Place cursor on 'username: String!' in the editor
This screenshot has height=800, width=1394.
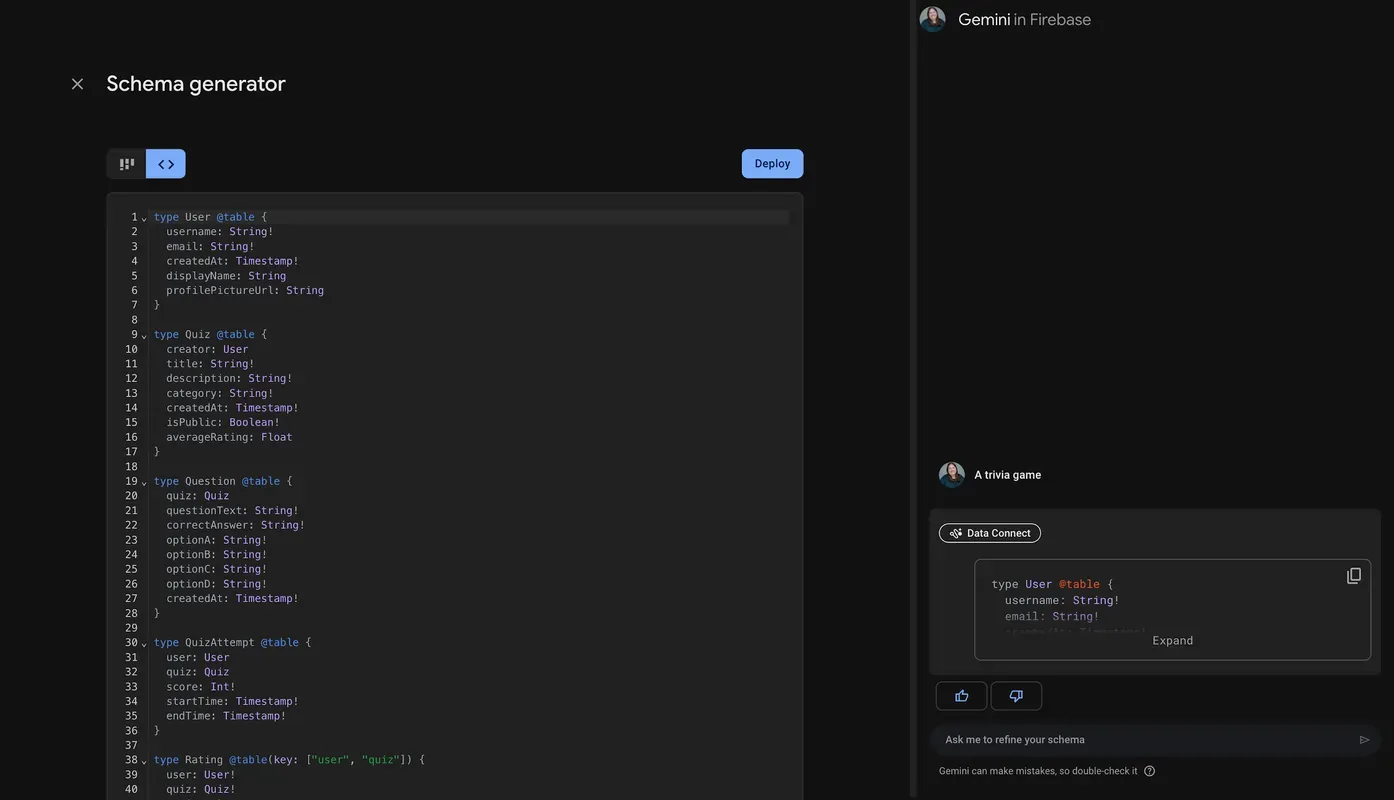pyautogui.click(x=220, y=232)
